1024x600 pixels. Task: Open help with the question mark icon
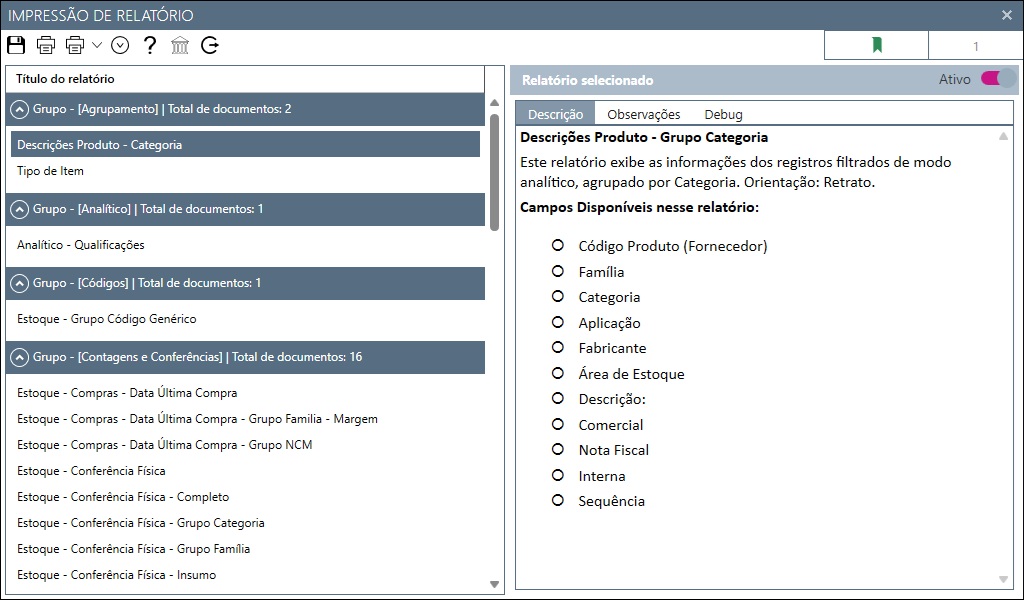[150, 45]
